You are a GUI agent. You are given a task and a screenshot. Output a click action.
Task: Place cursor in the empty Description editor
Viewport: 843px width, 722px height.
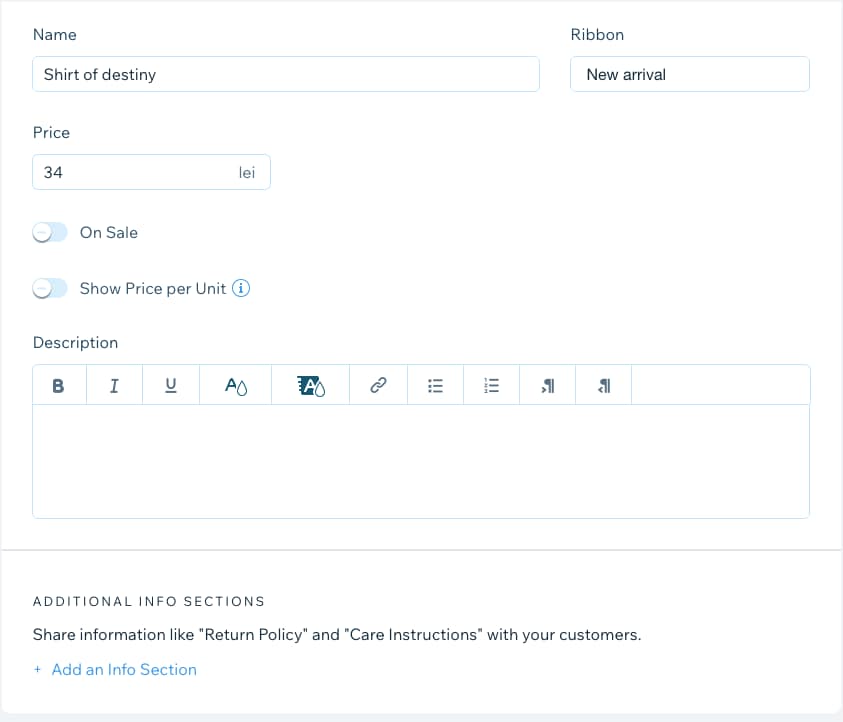click(x=420, y=460)
